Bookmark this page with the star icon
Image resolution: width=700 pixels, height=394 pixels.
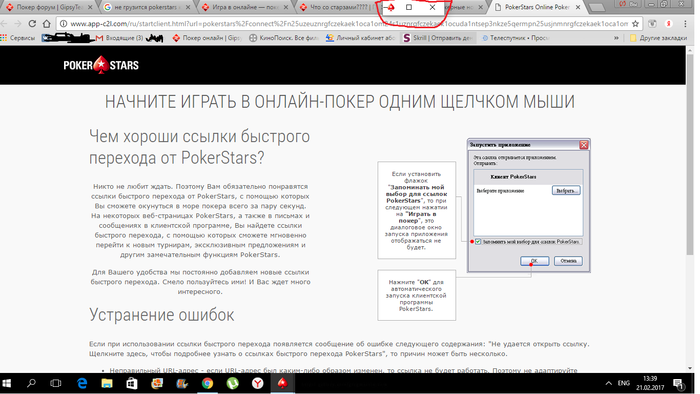point(635,24)
